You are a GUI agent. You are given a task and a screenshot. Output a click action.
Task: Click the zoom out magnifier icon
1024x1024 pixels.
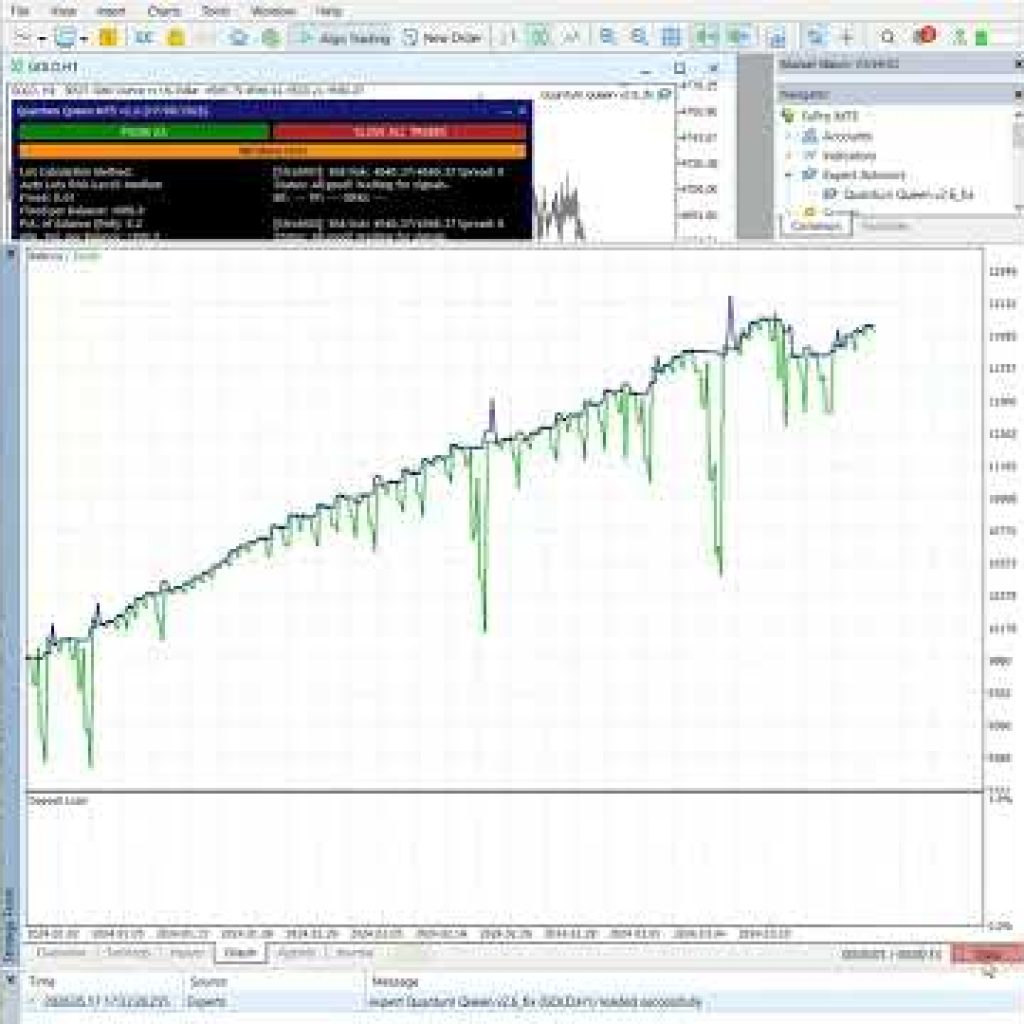coord(639,37)
